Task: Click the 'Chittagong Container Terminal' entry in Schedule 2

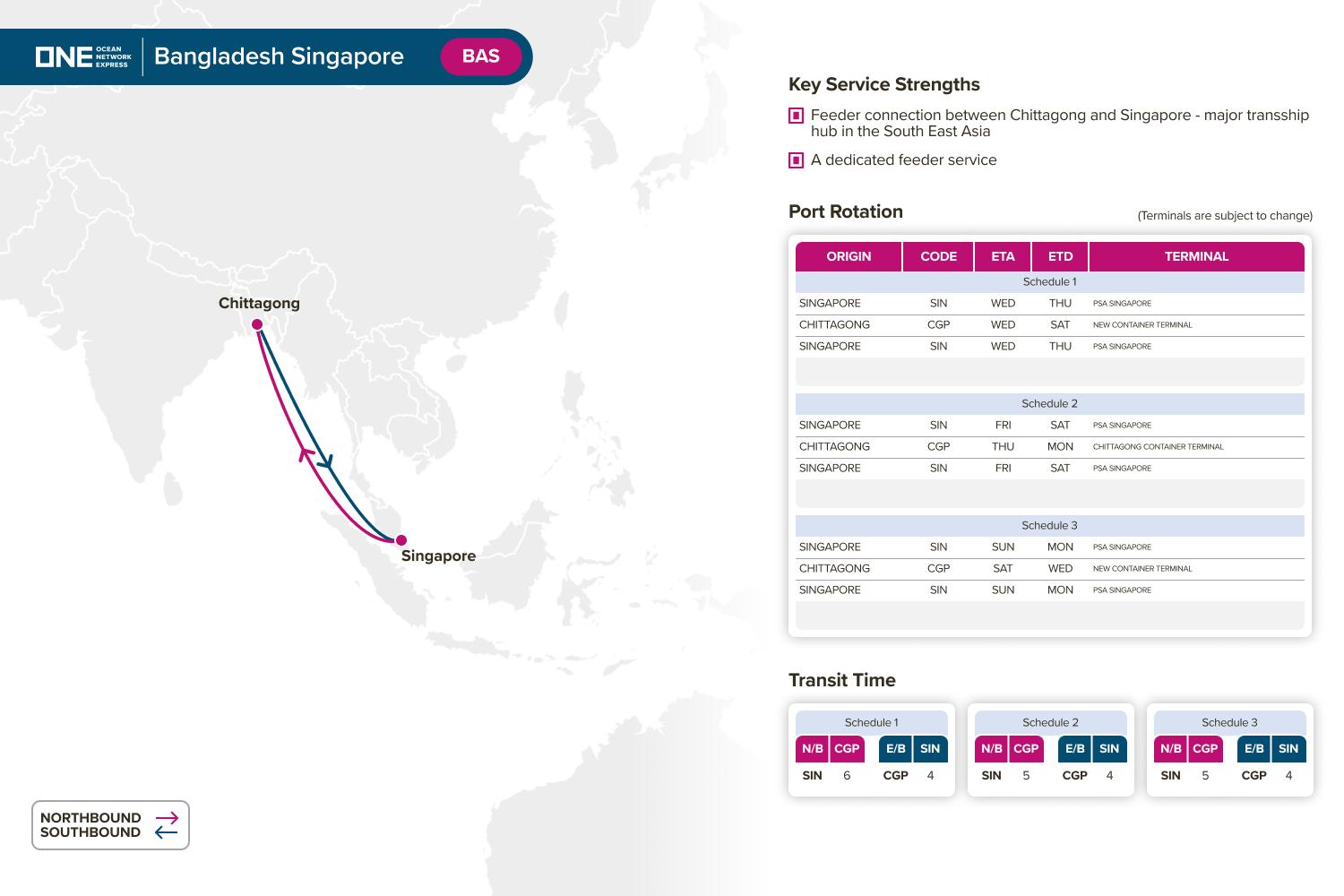Action: [x=1158, y=447]
